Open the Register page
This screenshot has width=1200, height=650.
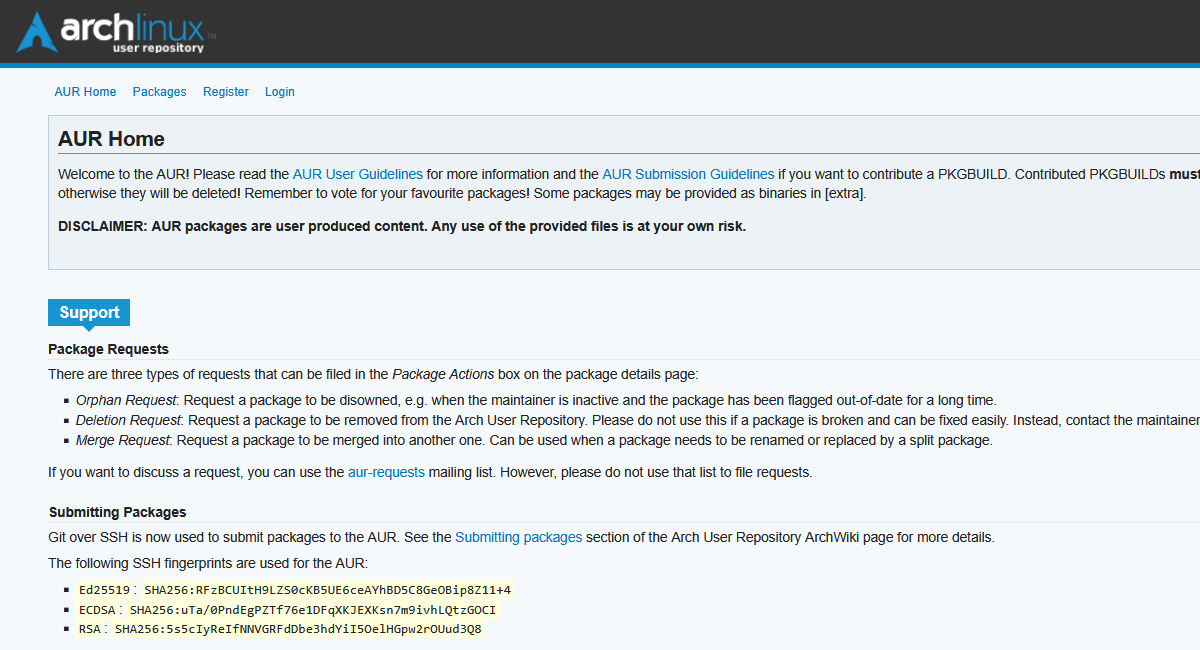click(x=226, y=92)
